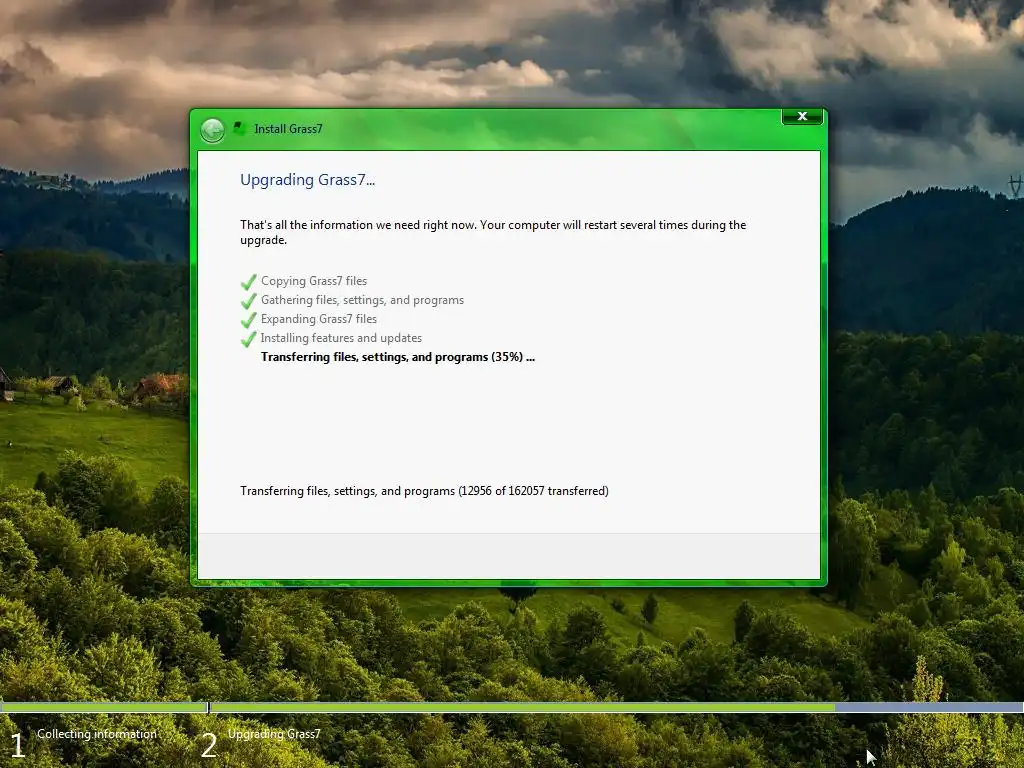
Task: Click the Upgrading Grass7... heading
Action: [x=308, y=180]
